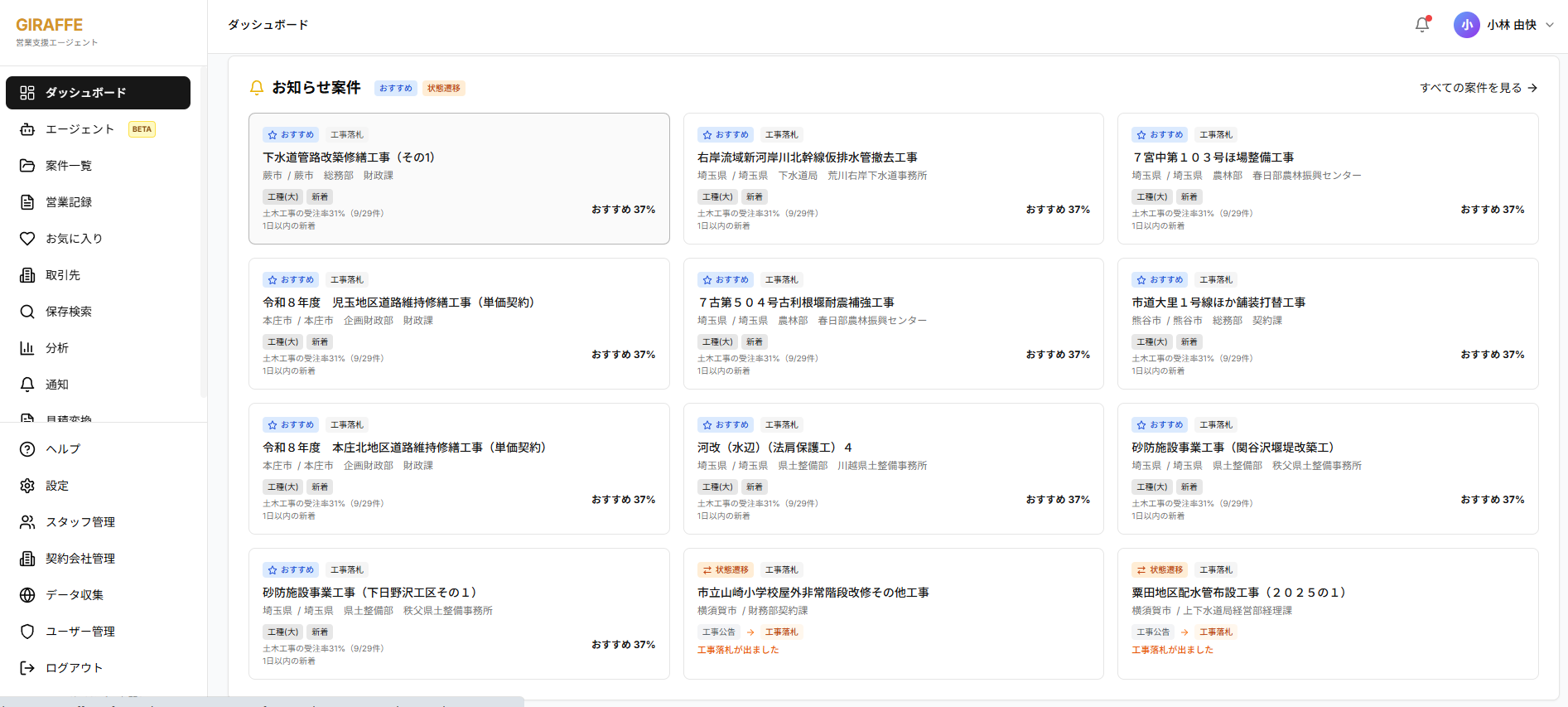Click the logout icon in sidebar
Image resolution: width=1568 pixels, height=707 pixels.
pos(27,668)
